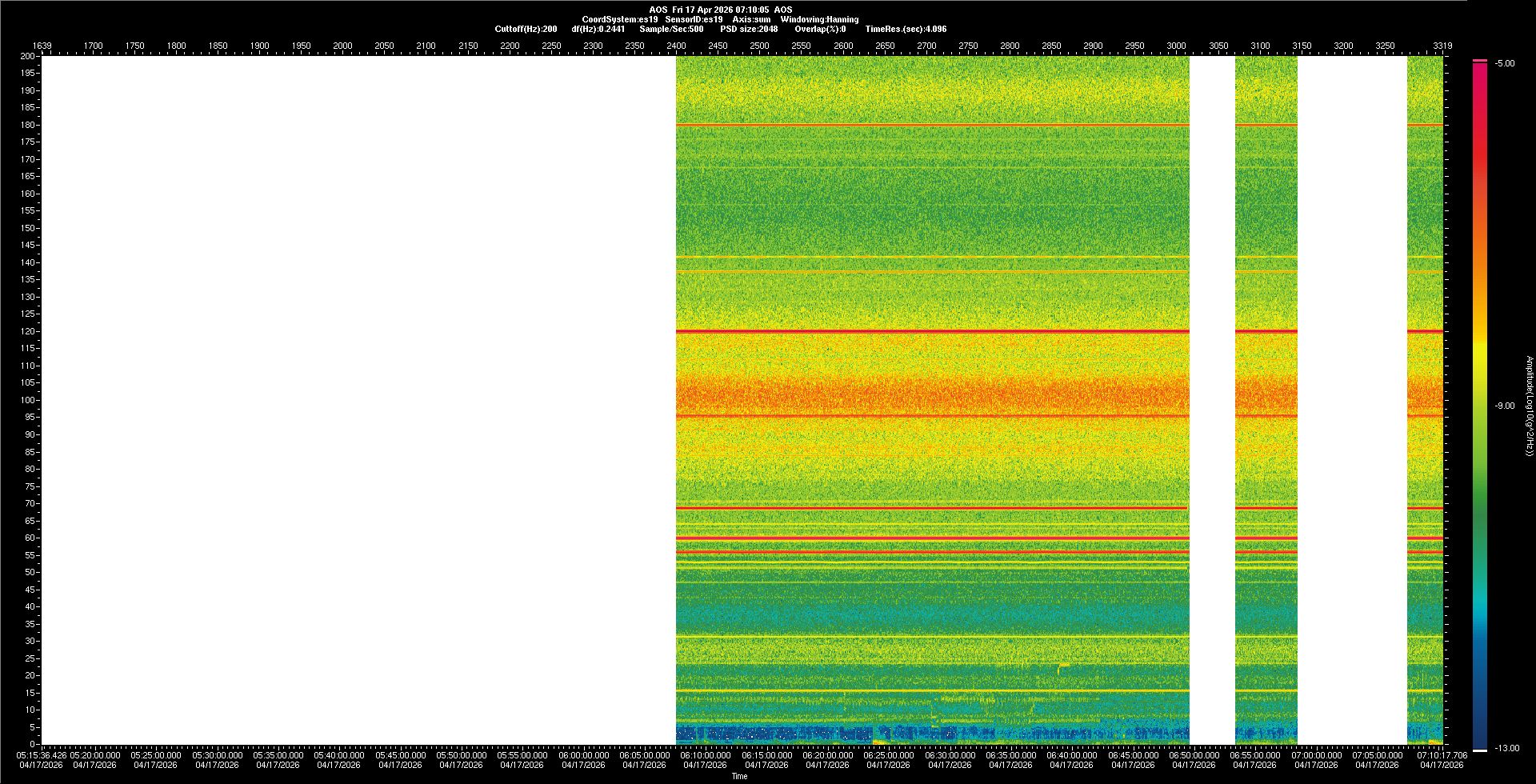Click the 05:15:36.426 start time label
Image resolution: width=1536 pixels, height=784 pixels.
click(x=42, y=755)
